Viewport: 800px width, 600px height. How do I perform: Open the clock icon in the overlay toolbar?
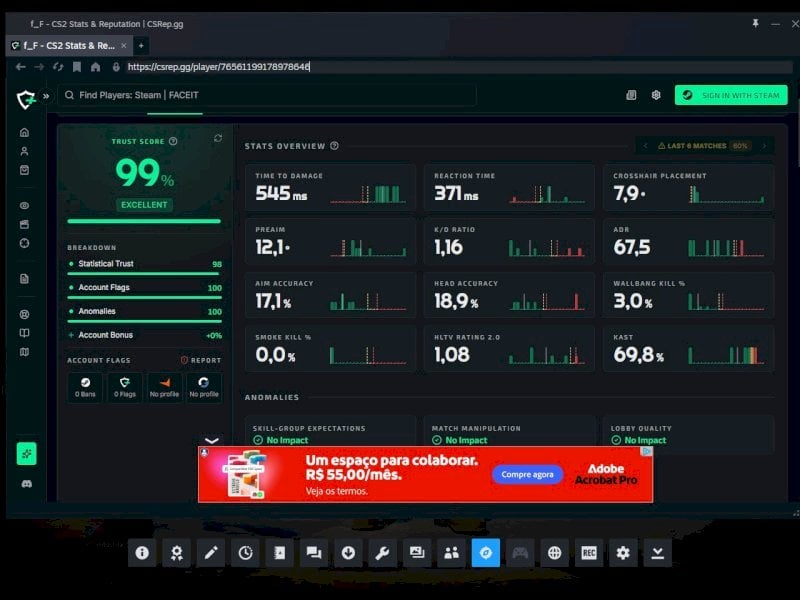pos(245,553)
